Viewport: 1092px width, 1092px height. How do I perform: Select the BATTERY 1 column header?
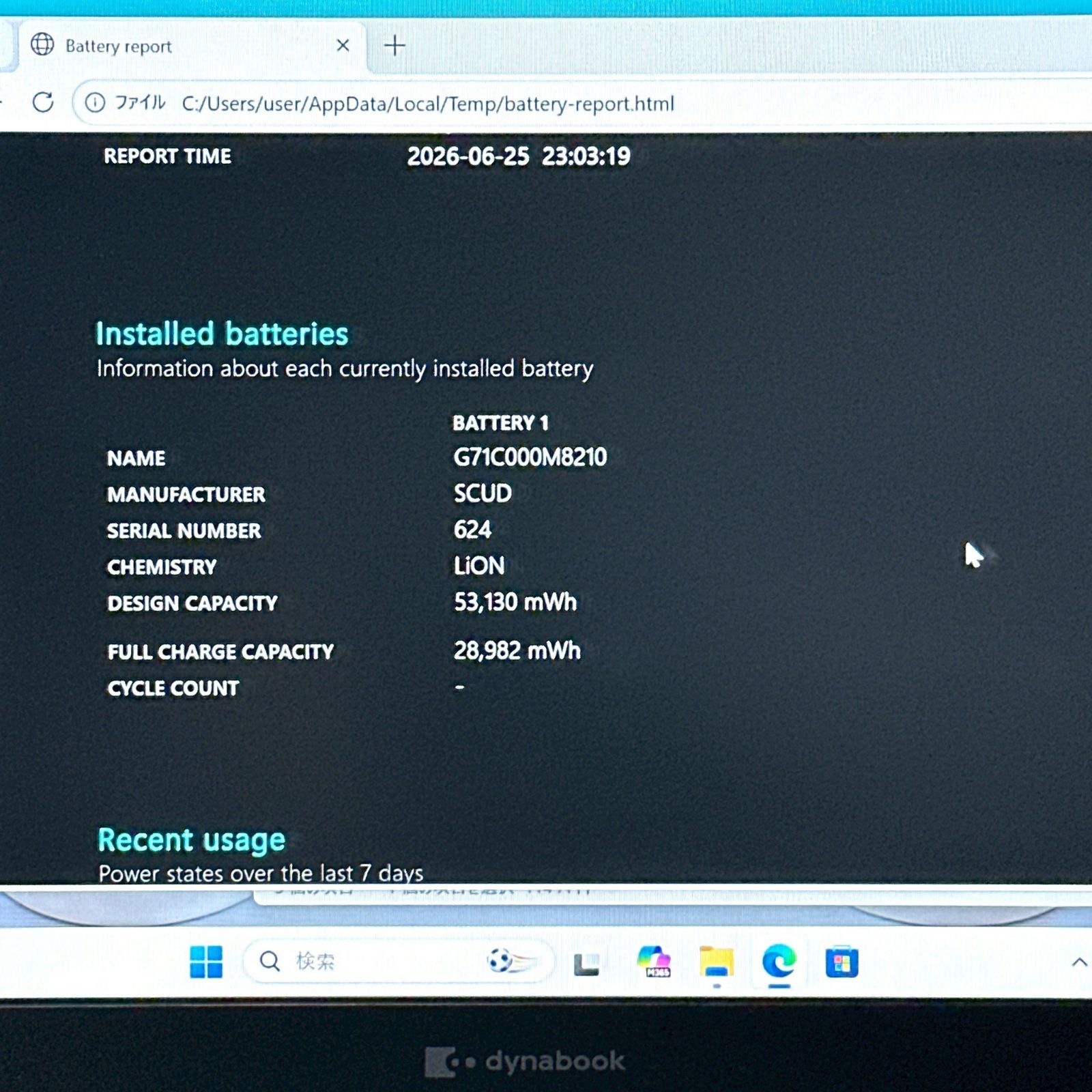500,423
